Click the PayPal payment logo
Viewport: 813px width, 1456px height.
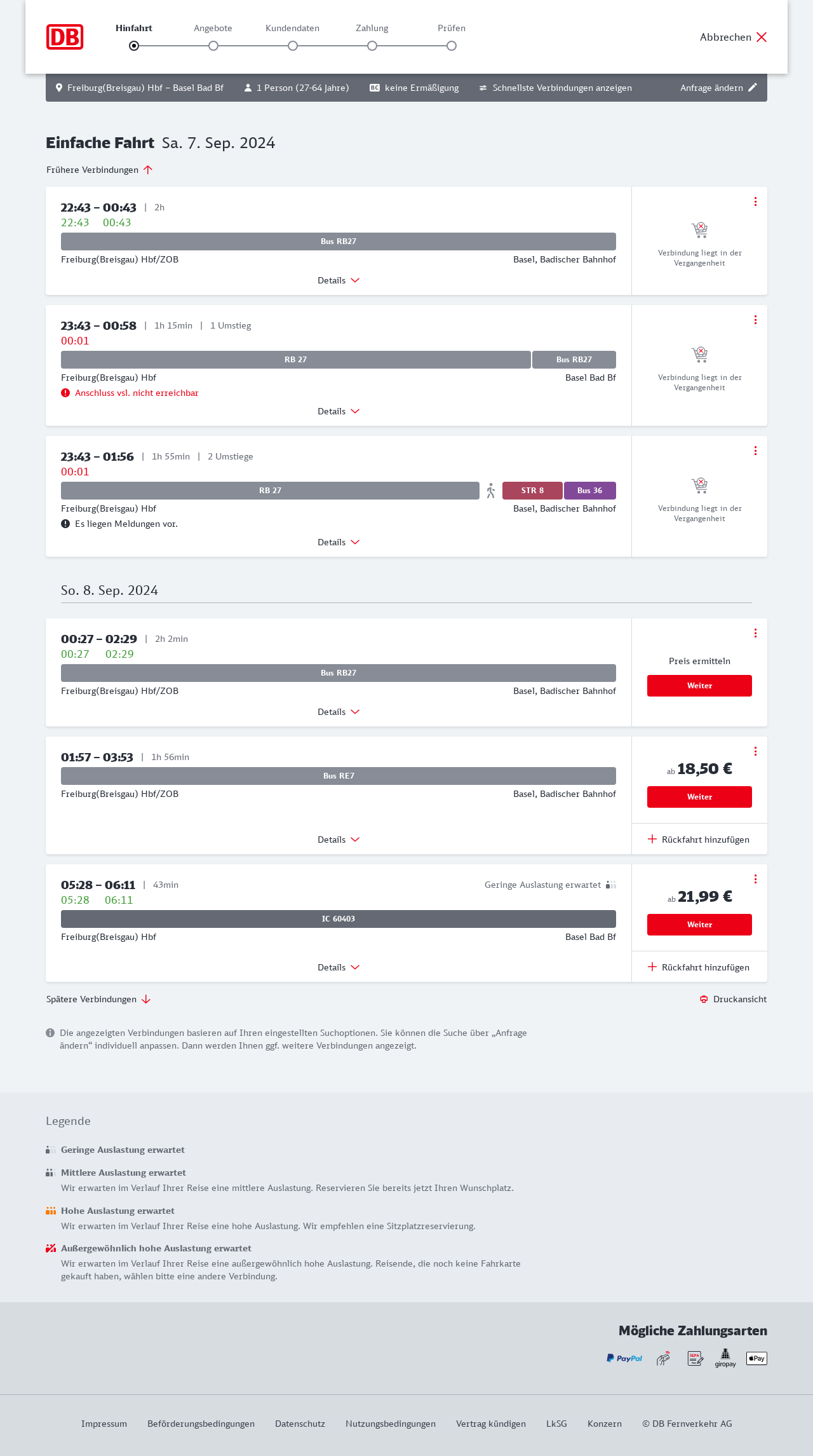(x=624, y=1358)
